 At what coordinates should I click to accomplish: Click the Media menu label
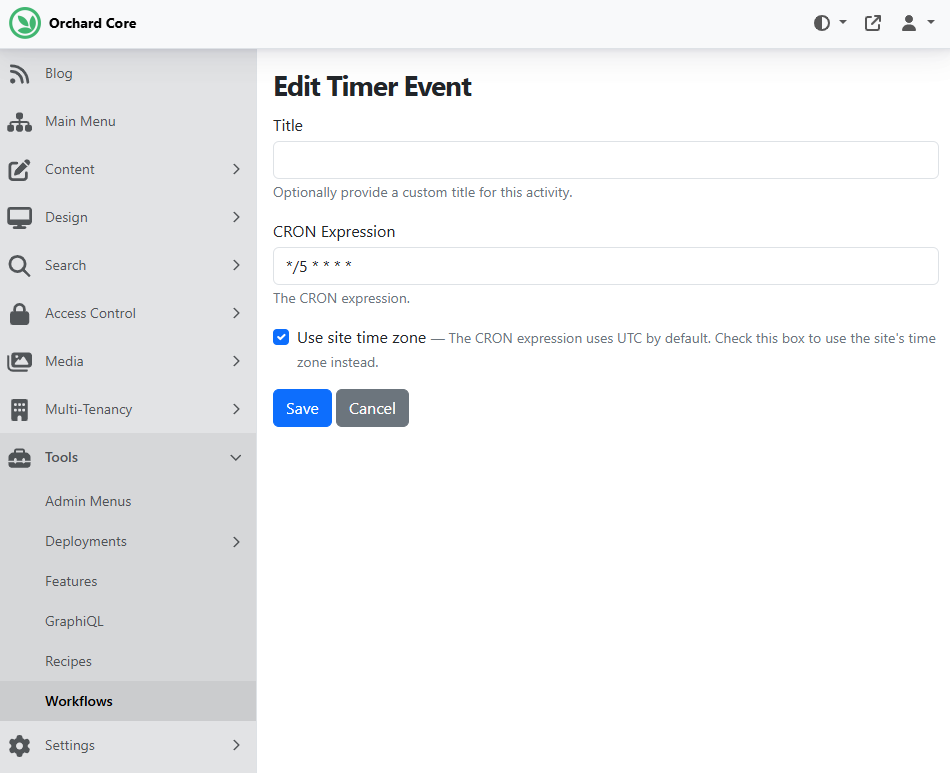64,361
